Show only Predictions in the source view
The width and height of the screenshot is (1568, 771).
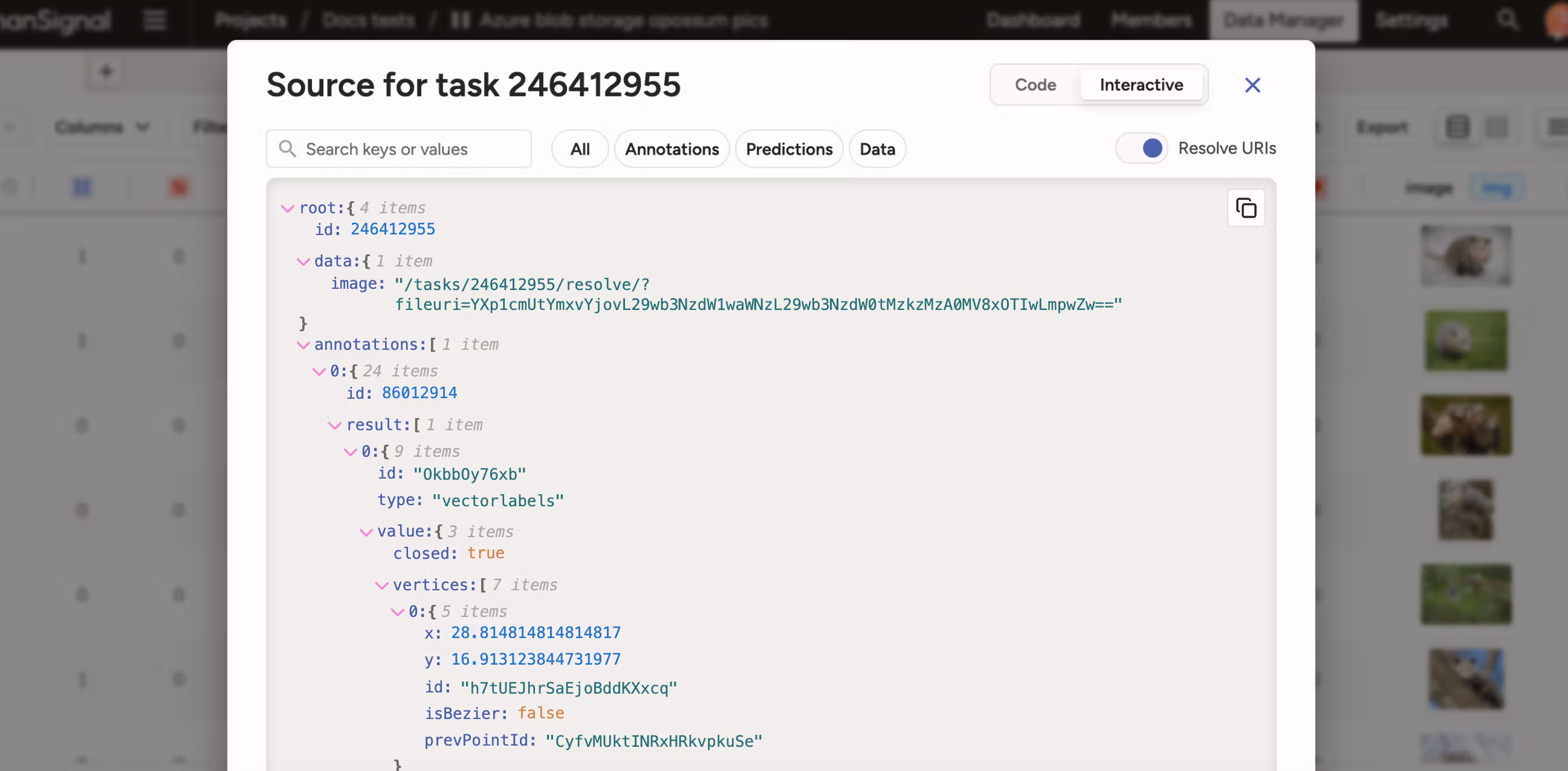789,149
